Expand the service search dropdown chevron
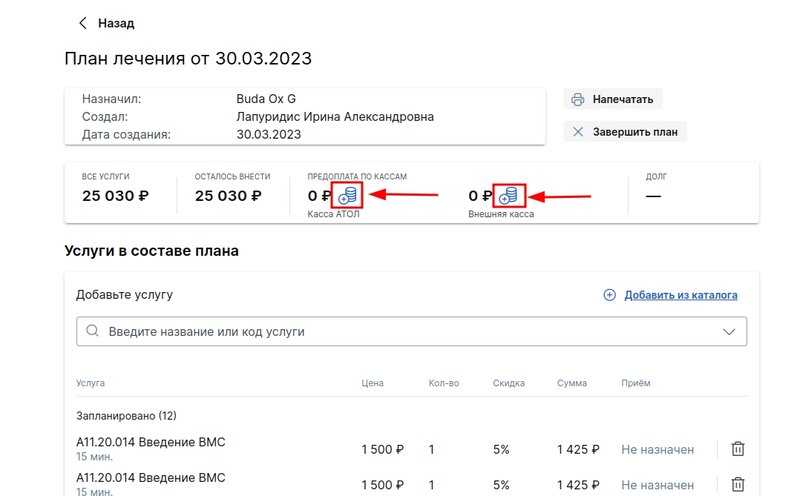This screenshot has width=800, height=496. tap(729, 332)
